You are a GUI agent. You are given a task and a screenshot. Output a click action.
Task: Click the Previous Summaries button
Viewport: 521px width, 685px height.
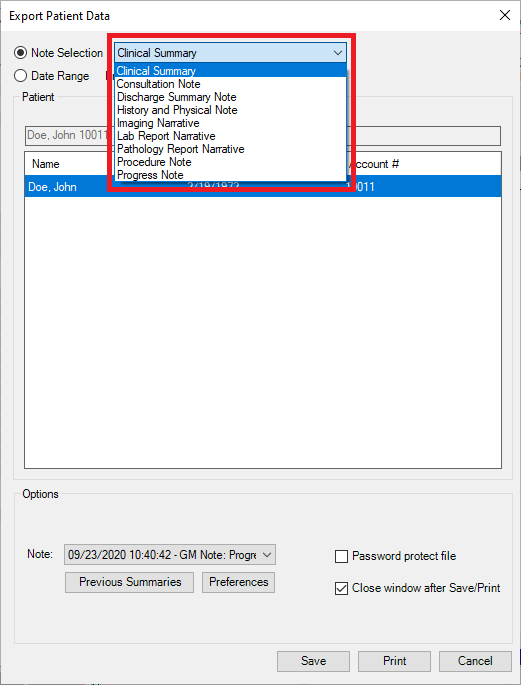130,582
